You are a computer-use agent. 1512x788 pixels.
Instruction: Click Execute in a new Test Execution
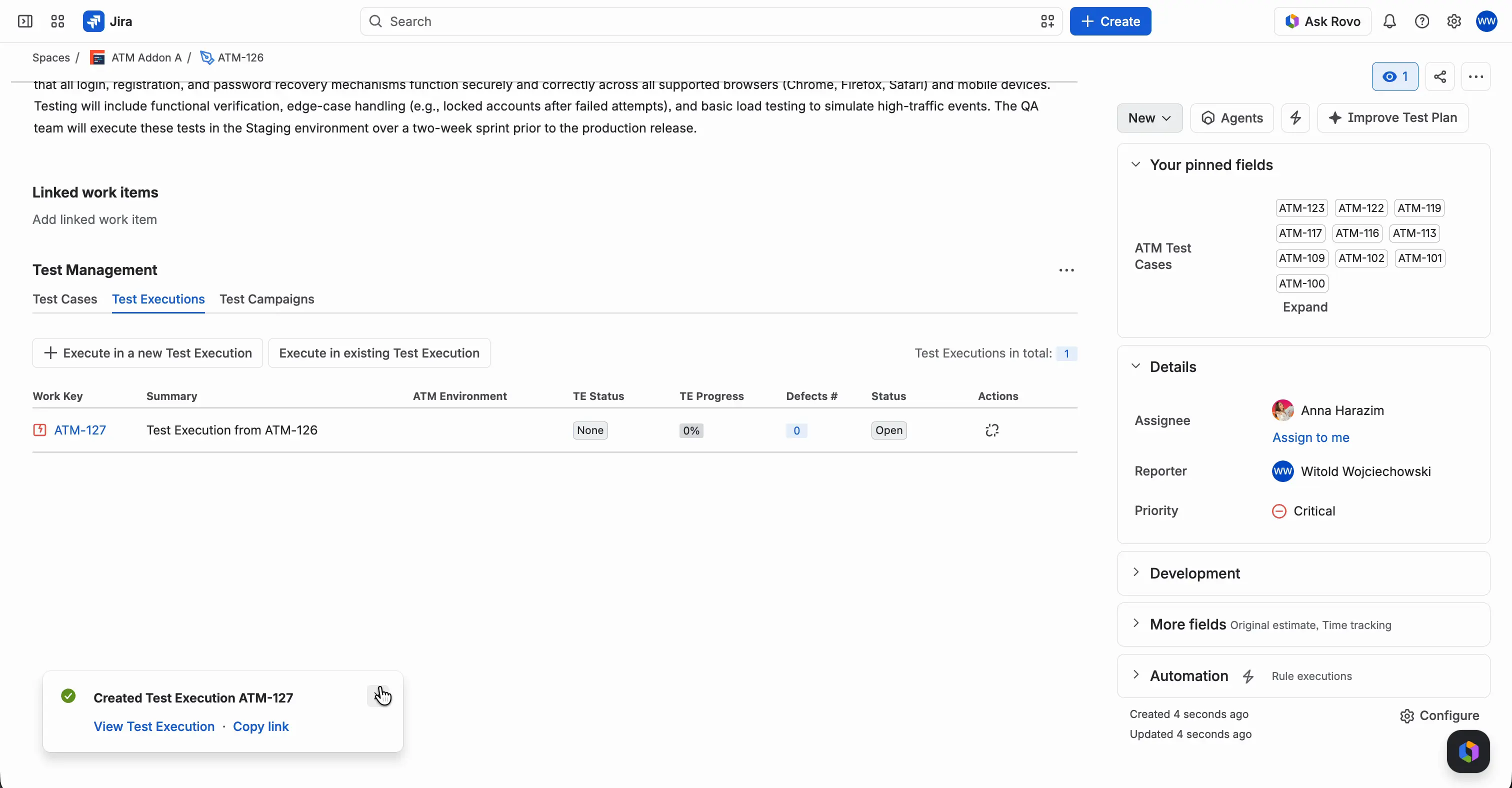[x=148, y=353]
